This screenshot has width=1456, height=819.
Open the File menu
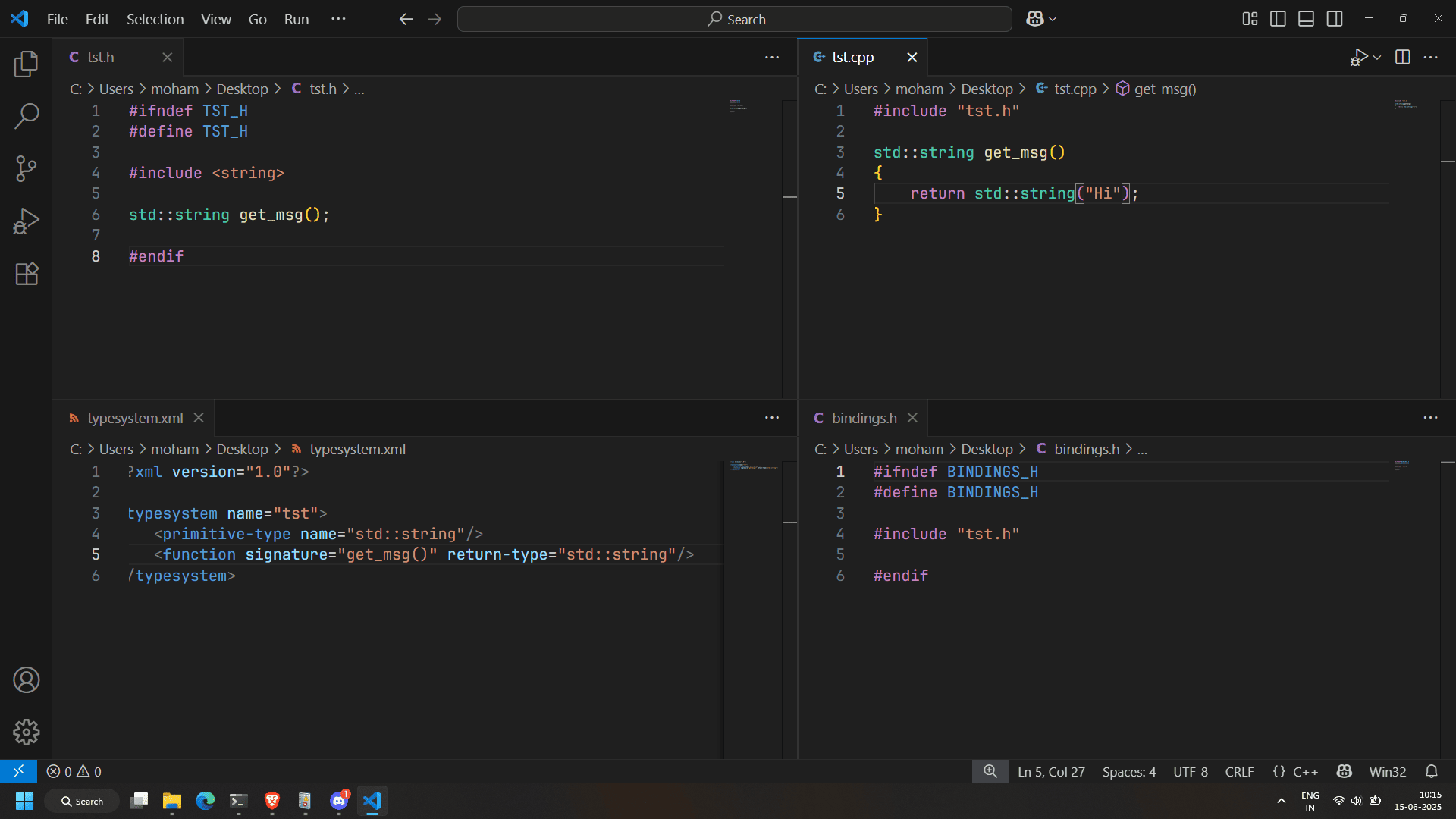click(x=58, y=19)
